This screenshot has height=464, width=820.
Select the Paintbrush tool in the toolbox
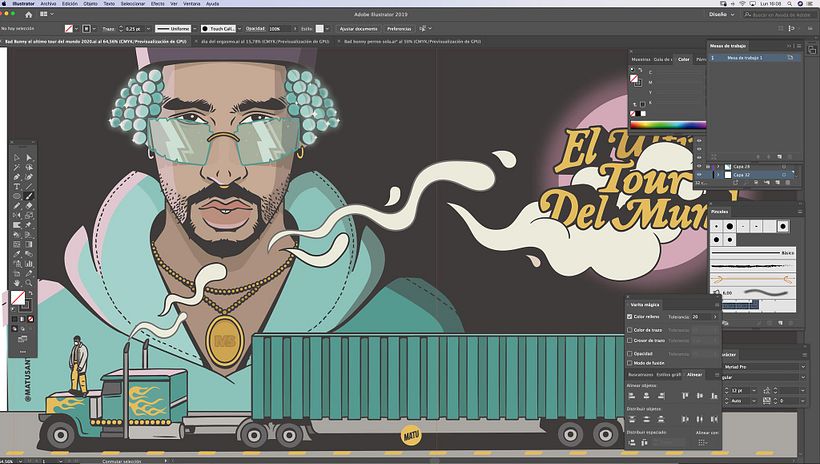pos(29,196)
